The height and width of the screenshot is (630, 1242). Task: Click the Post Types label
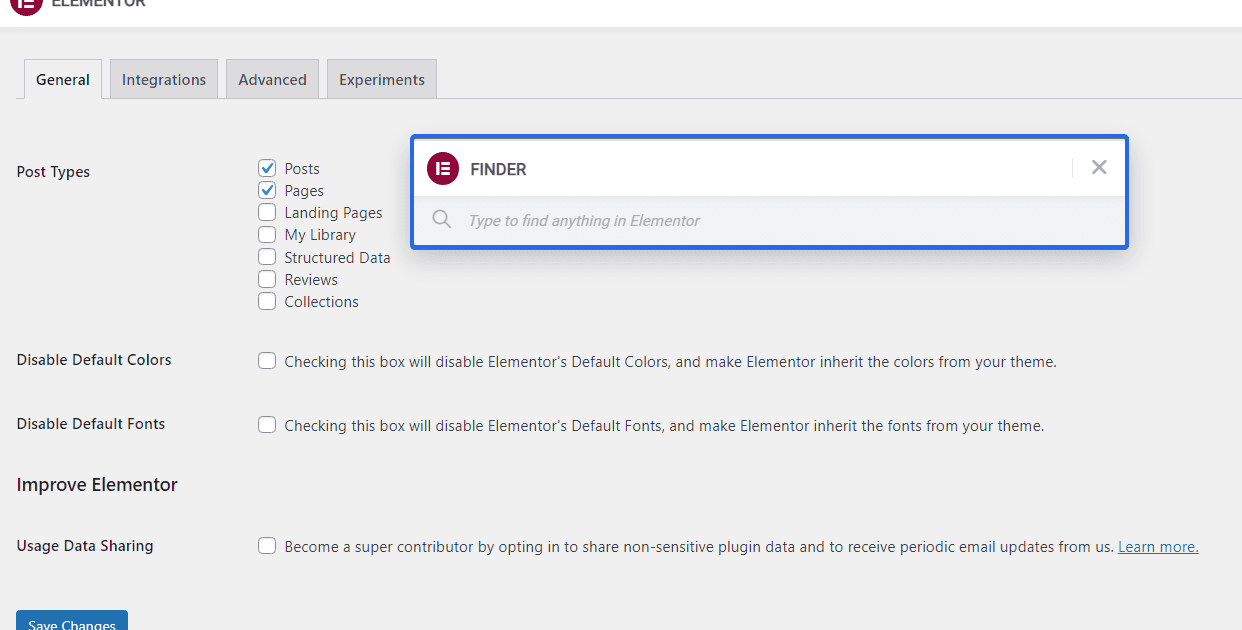click(x=53, y=172)
